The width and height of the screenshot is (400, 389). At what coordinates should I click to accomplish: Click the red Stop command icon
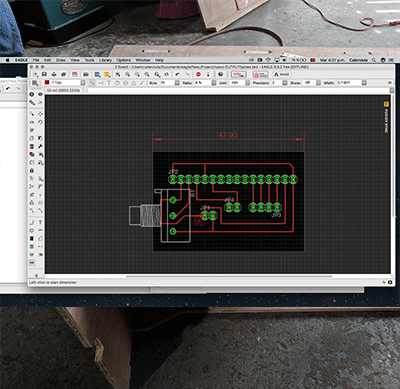point(198,74)
